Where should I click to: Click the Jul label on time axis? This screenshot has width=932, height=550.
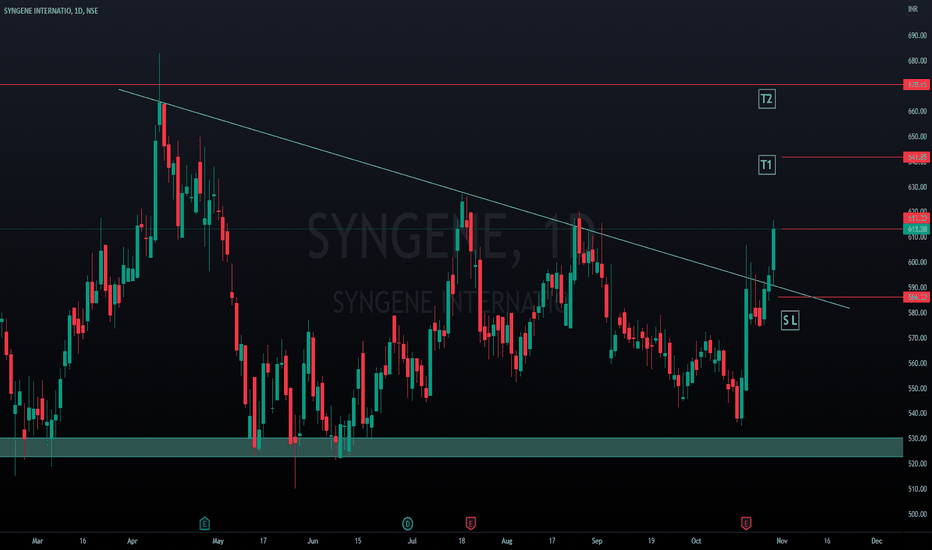412,541
